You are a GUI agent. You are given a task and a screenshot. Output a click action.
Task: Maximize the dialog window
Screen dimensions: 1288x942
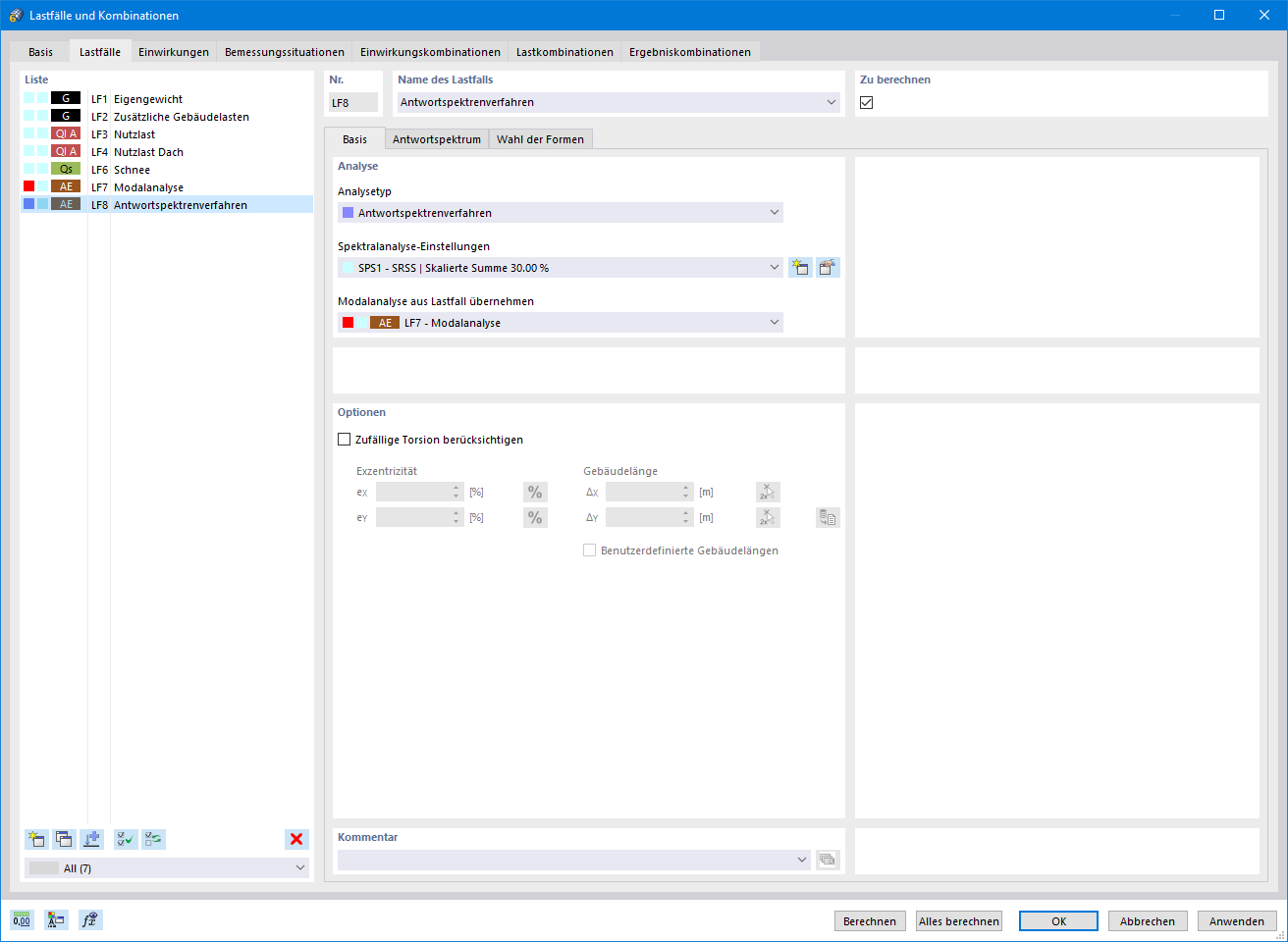pyautogui.click(x=1219, y=15)
